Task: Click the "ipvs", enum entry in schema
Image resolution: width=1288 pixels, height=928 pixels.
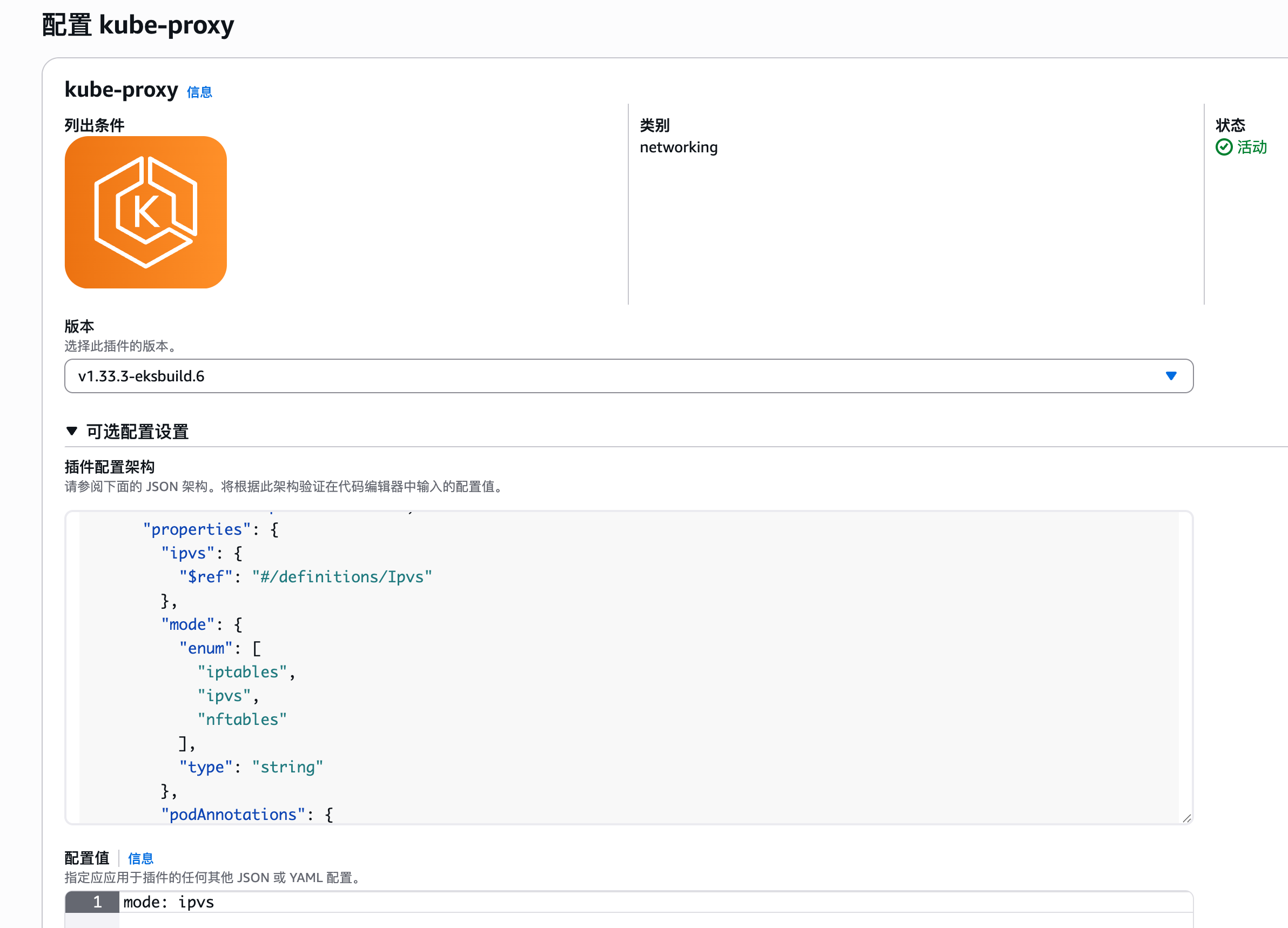Action: tap(225, 696)
